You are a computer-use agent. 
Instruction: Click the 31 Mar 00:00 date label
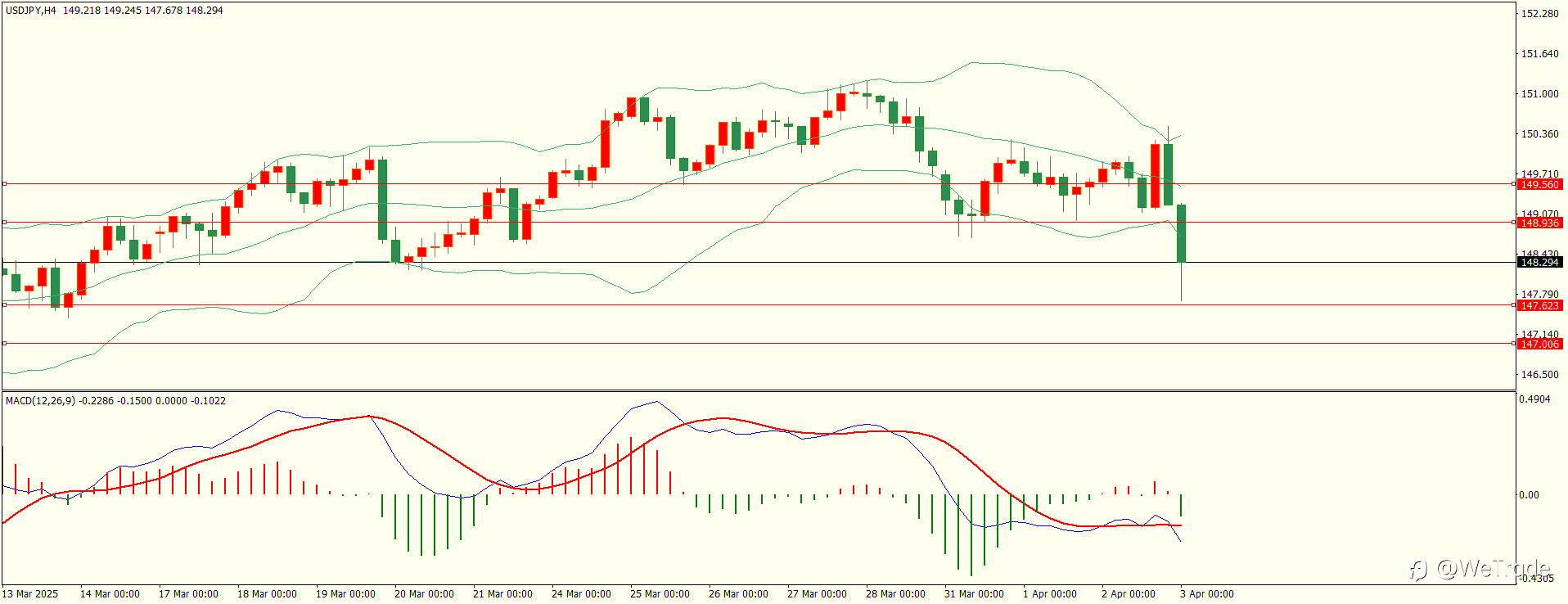(974, 594)
